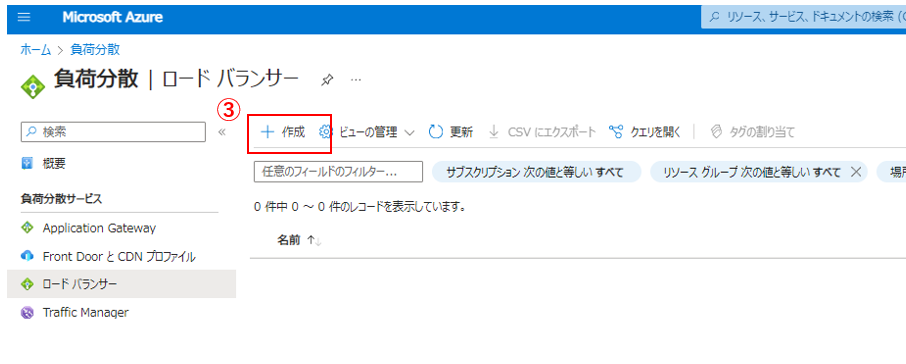
Task: Open Front Door と CDN プロファイル
Action: click(119, 257)
